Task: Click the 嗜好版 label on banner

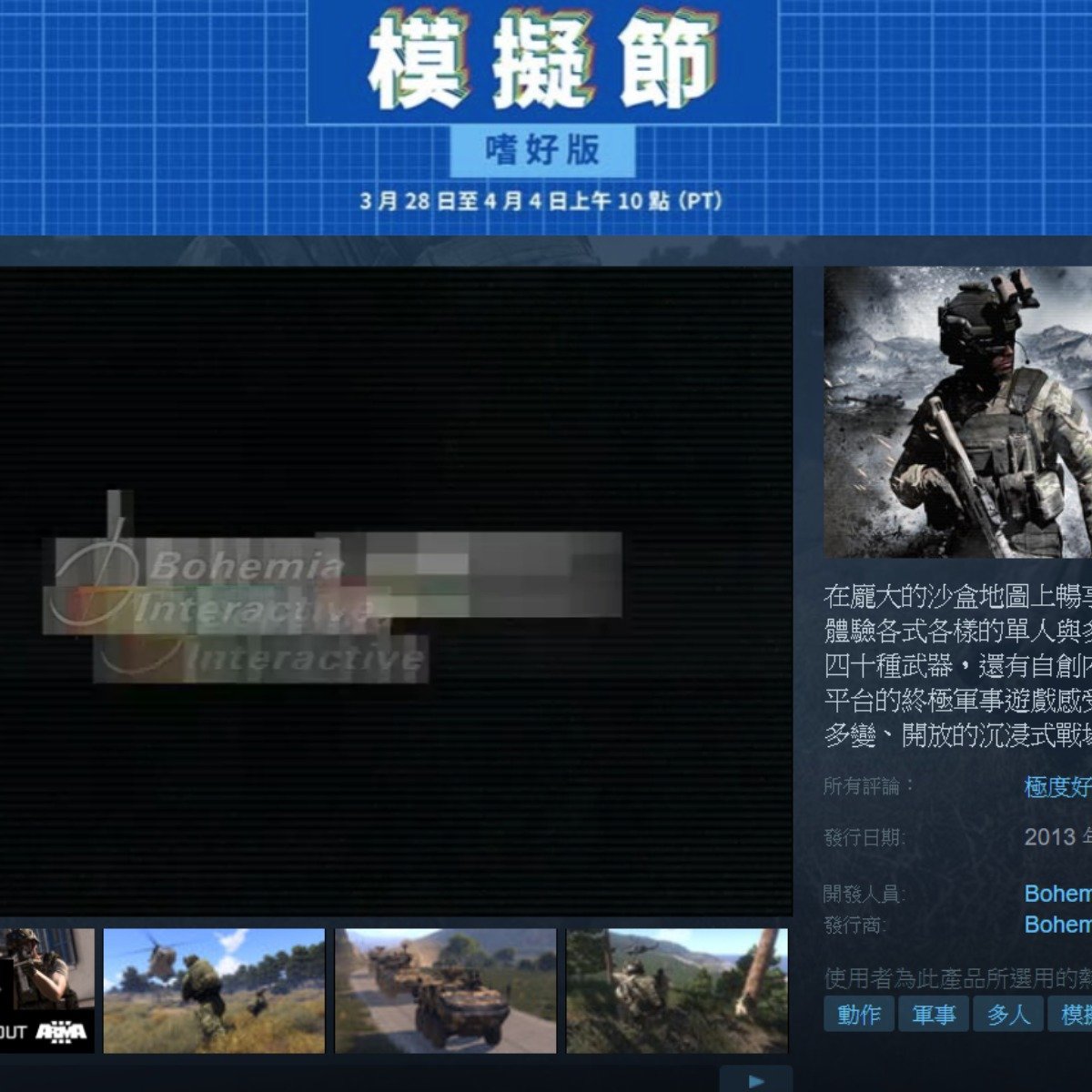Action: pyautogui.click(x=542, y=151)
